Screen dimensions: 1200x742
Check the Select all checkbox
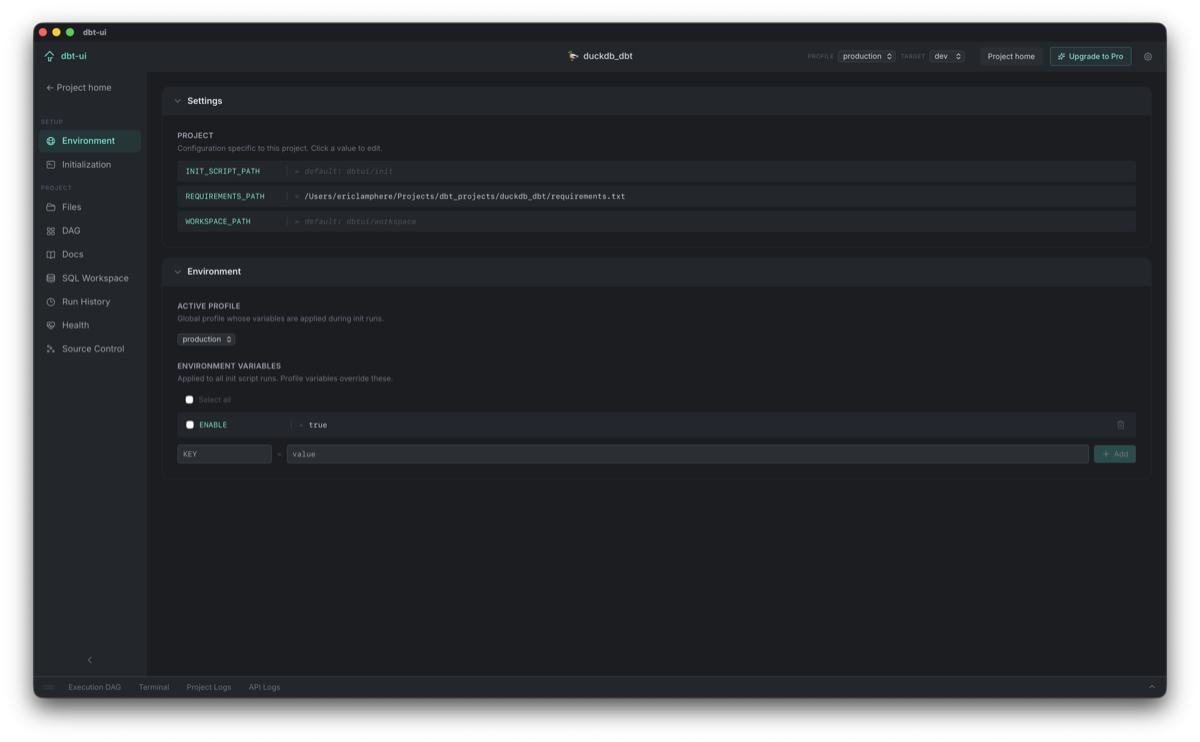click(189, 400)
